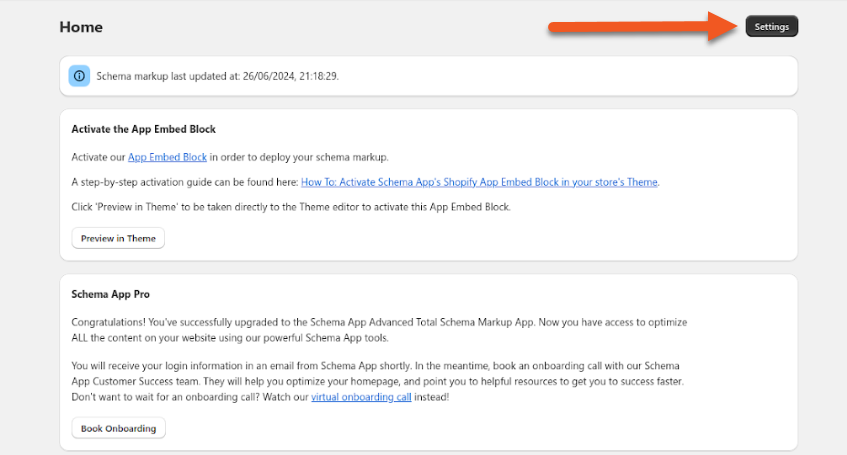Click the "Click 'Preview in Theme'" instruction text
The height and width of the screenshot is (455, 847).
[x=291, y=207]
